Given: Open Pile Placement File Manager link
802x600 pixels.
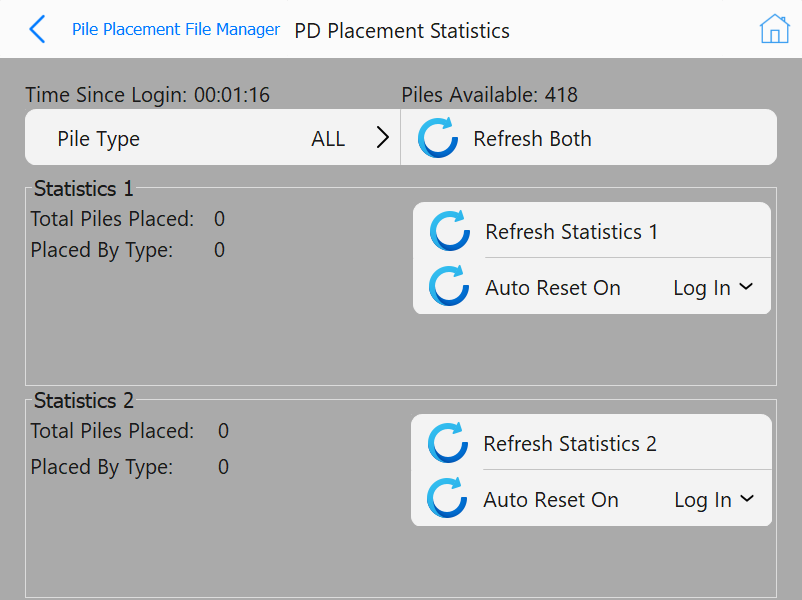Looking at the screenshot, I should pos(175,29).
